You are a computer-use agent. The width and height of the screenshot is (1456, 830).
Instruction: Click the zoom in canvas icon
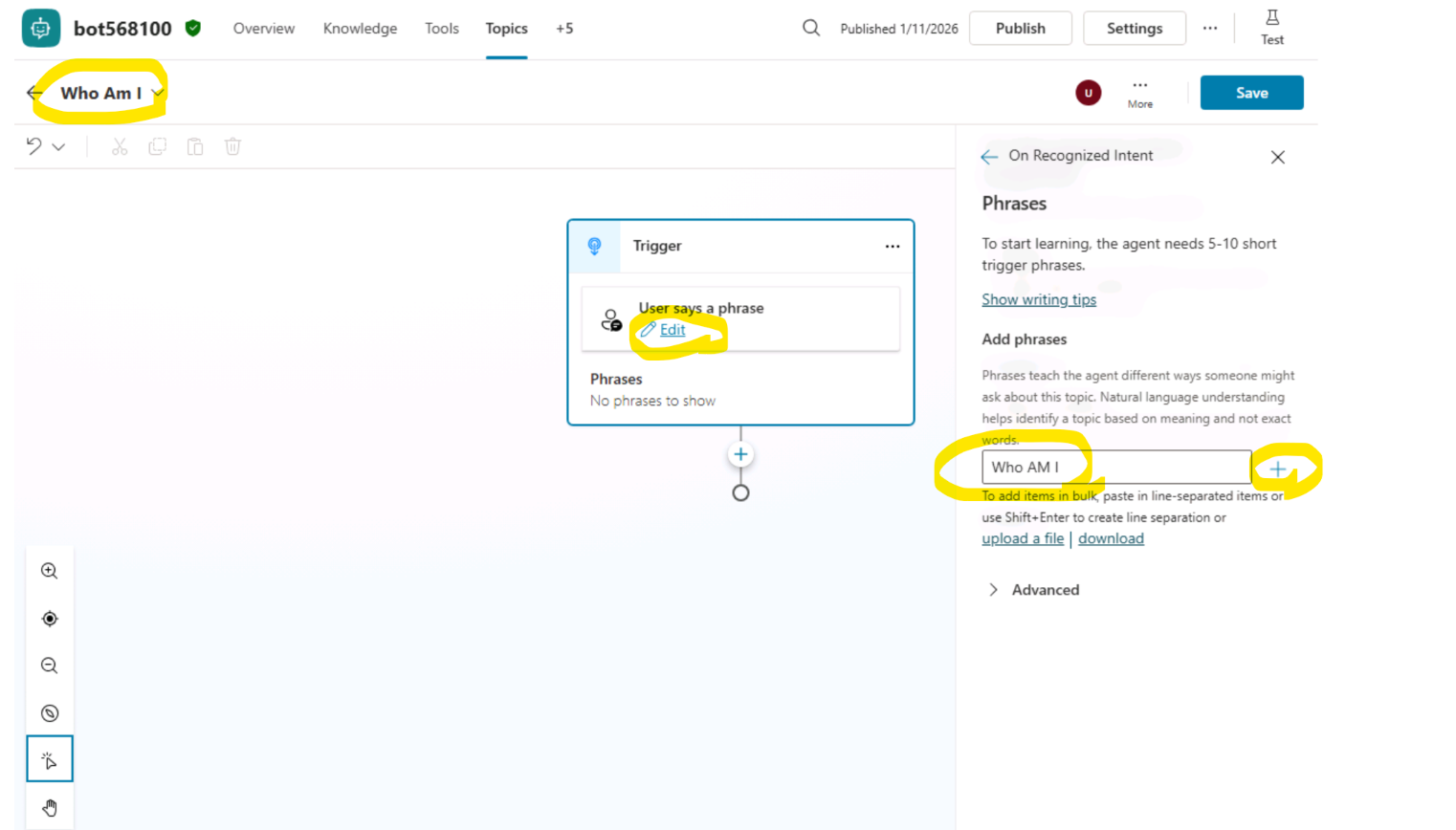[50, 571]
